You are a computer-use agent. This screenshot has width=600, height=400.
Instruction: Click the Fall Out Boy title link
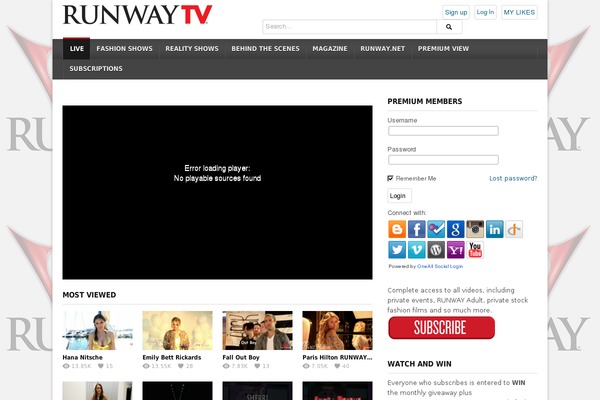pyautogui.click(x=241, y=357)
